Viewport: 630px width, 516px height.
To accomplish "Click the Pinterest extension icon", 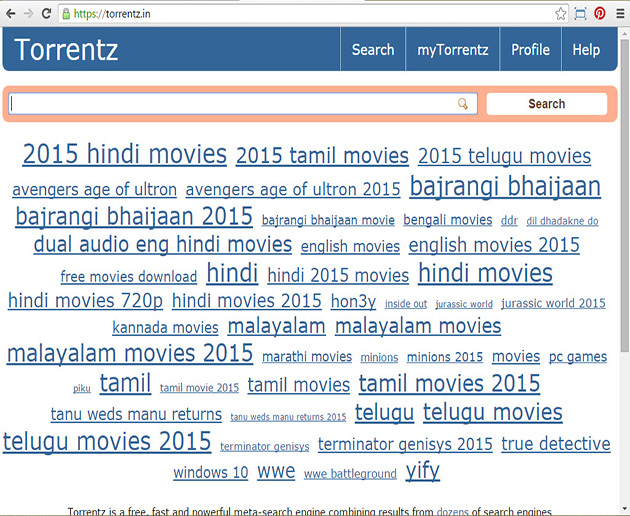I will pyautogui.click(x=600, y=14).
